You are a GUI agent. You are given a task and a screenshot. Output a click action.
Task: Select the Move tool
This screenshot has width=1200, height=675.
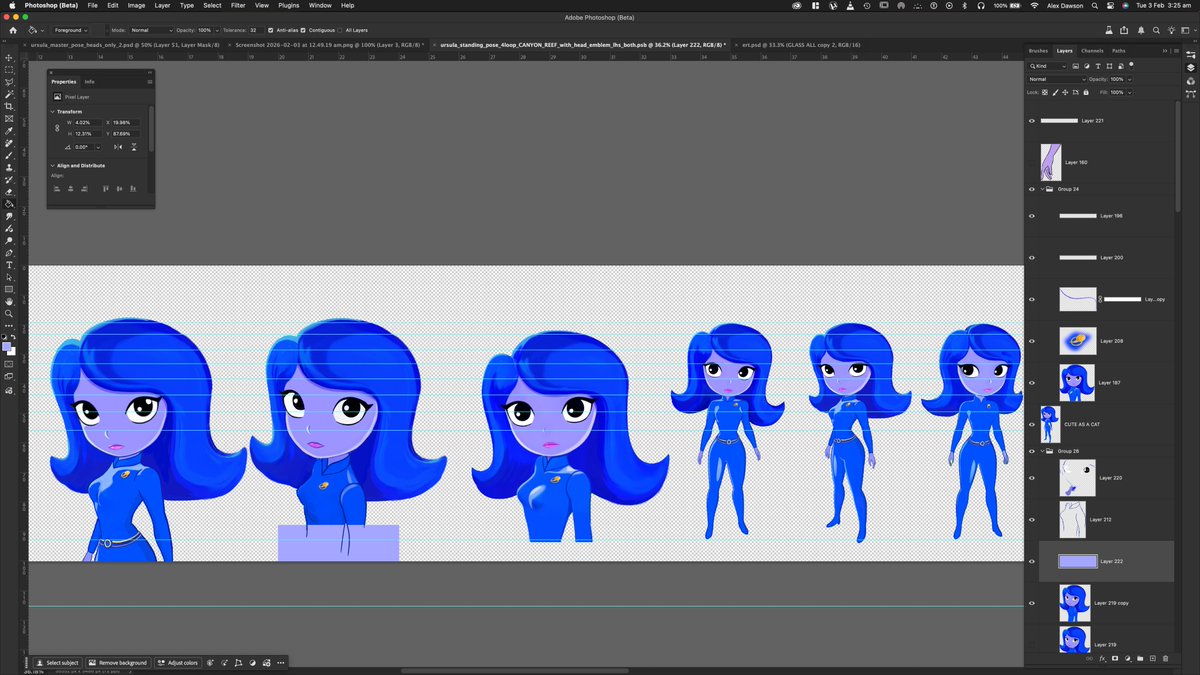[x=8, y=57]
